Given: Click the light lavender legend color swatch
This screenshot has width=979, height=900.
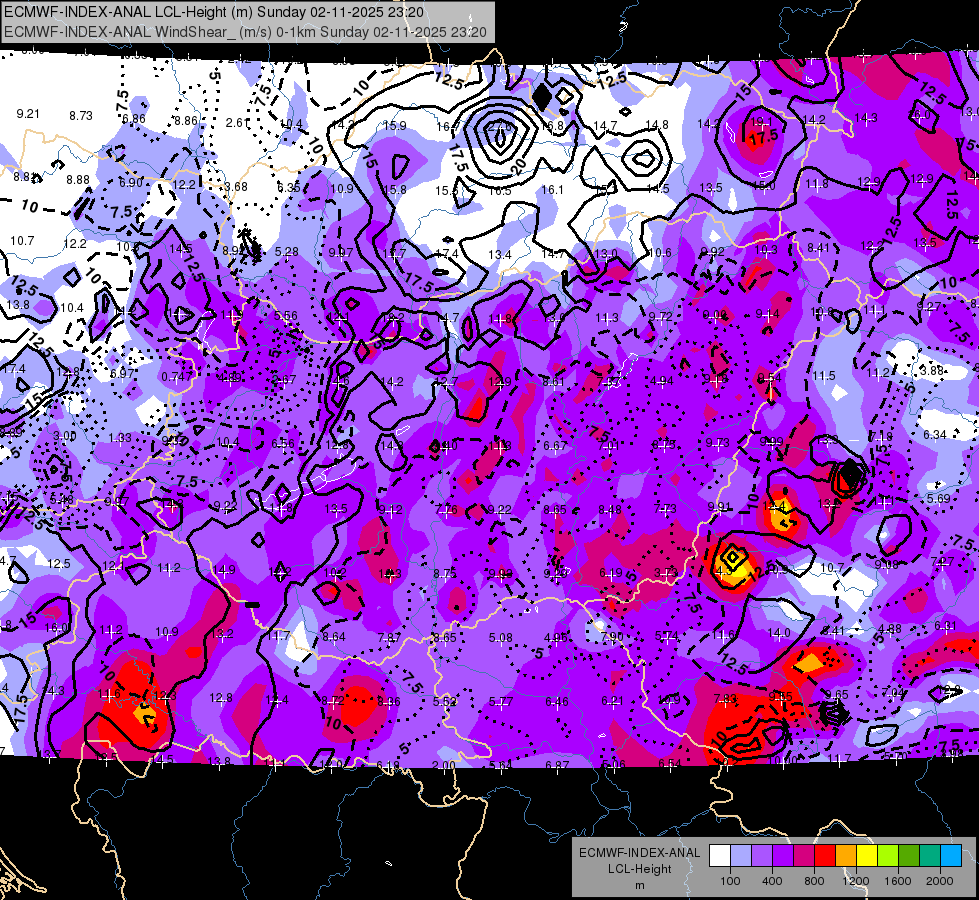Looking at the screenshot, I should (x=741, y=856).
